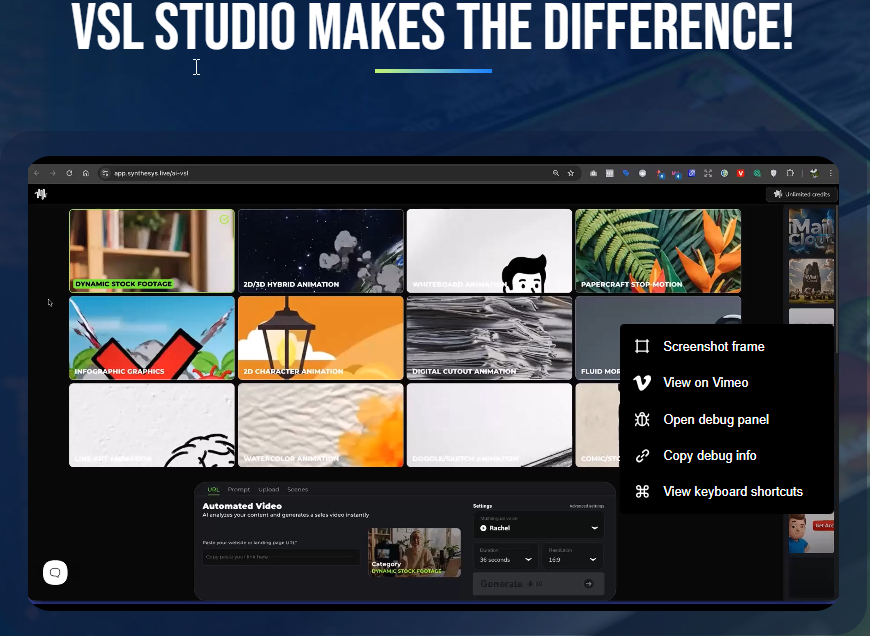Viewport: 870px width, 636px height.
Task: Click the arrow icon on Generate button
Action: 589,584
